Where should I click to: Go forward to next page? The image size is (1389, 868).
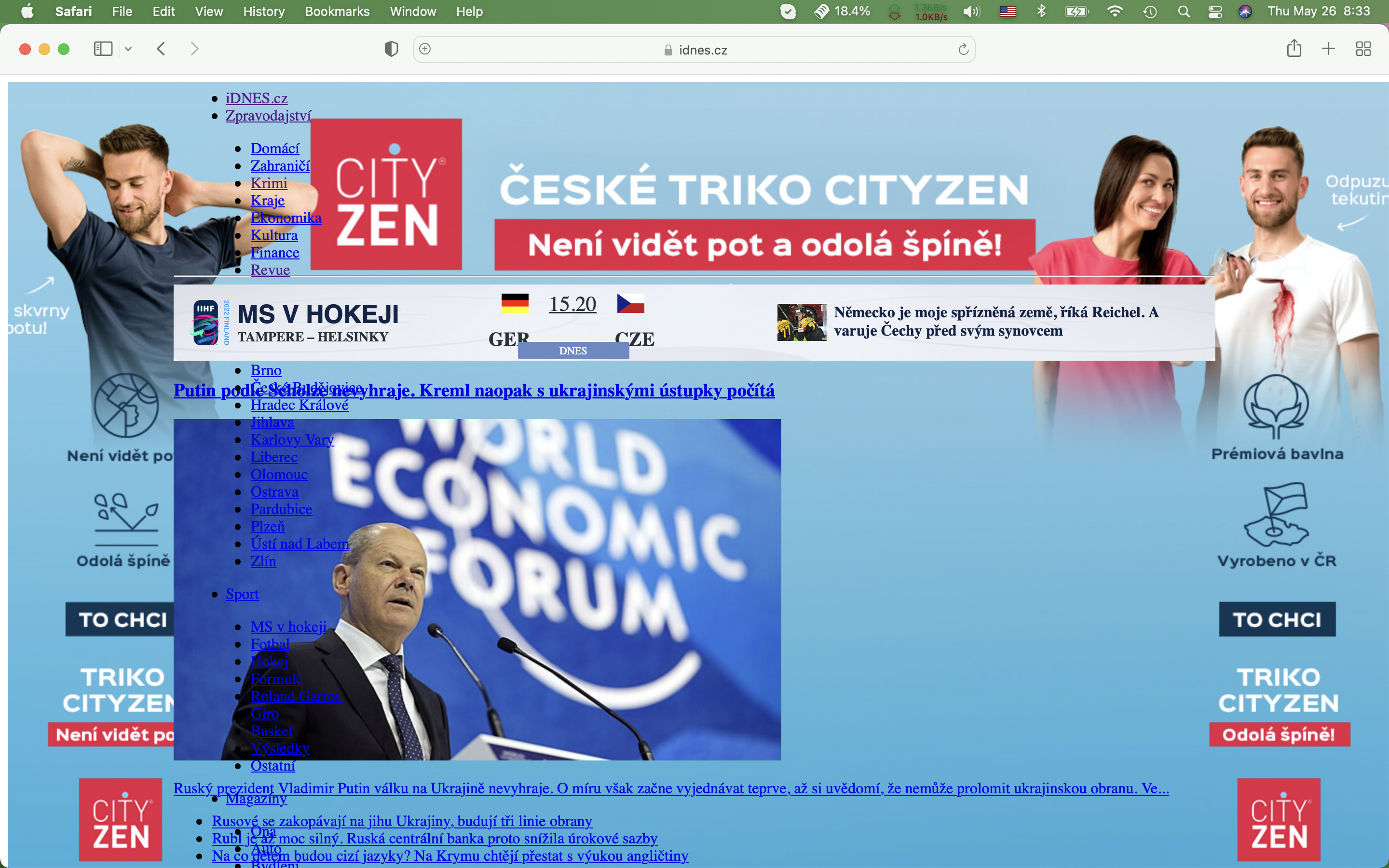pyautogui.click(x=194, y=49)
